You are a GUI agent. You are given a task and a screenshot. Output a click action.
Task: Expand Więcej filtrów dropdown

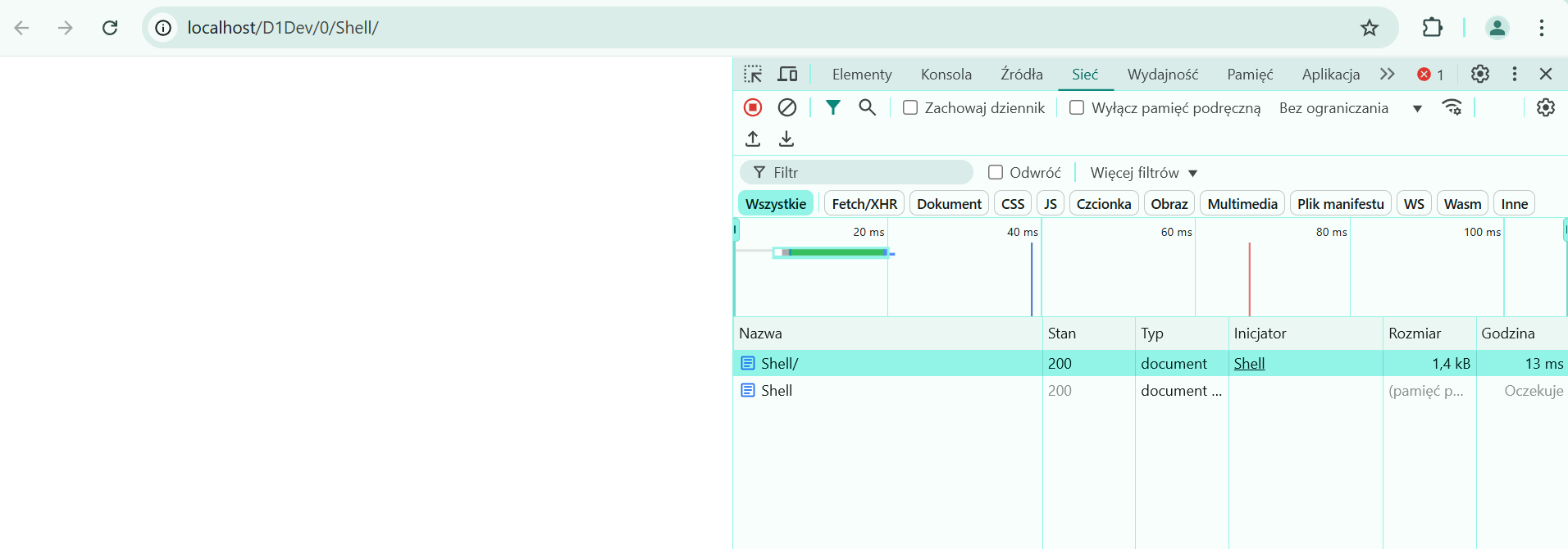click(1144, 173)
